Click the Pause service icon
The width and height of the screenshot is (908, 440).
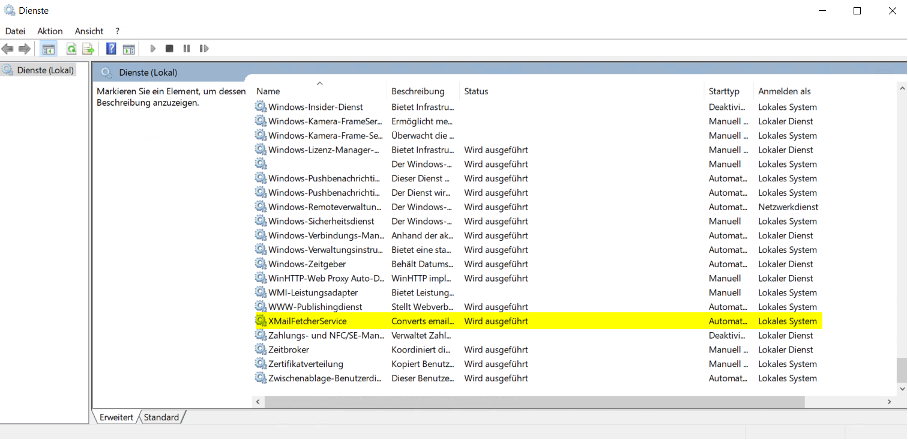tap(186, 49)
